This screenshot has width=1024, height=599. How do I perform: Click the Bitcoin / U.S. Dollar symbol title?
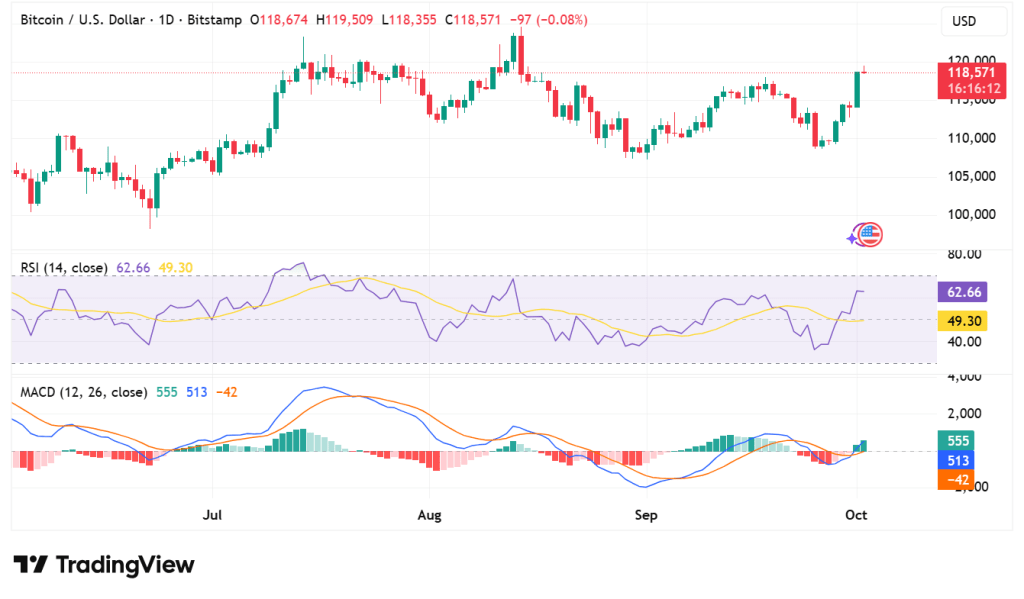83,20
